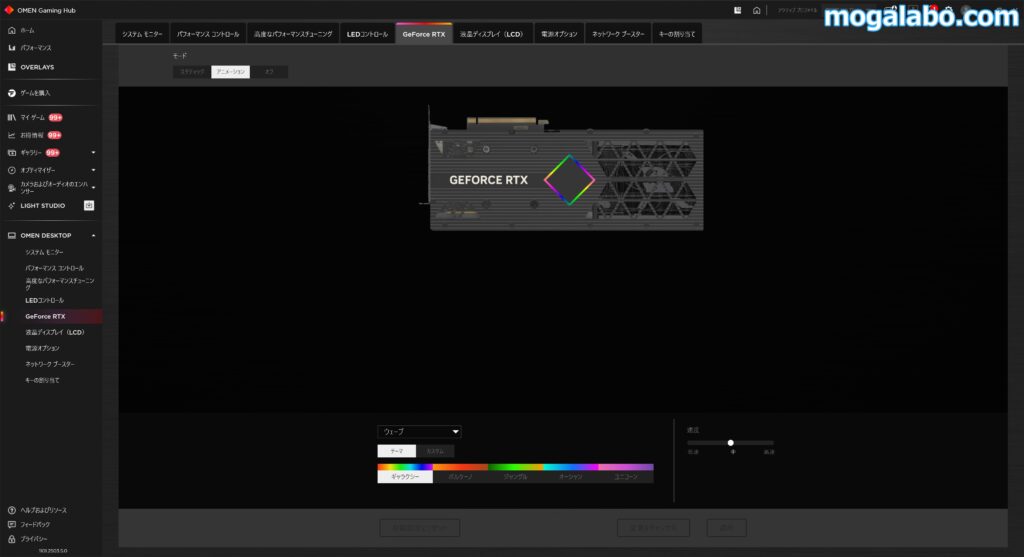Click the OMEN DESKTOP monitor icon
Viewport: 1024px width, 557px height.
(12, 235)
